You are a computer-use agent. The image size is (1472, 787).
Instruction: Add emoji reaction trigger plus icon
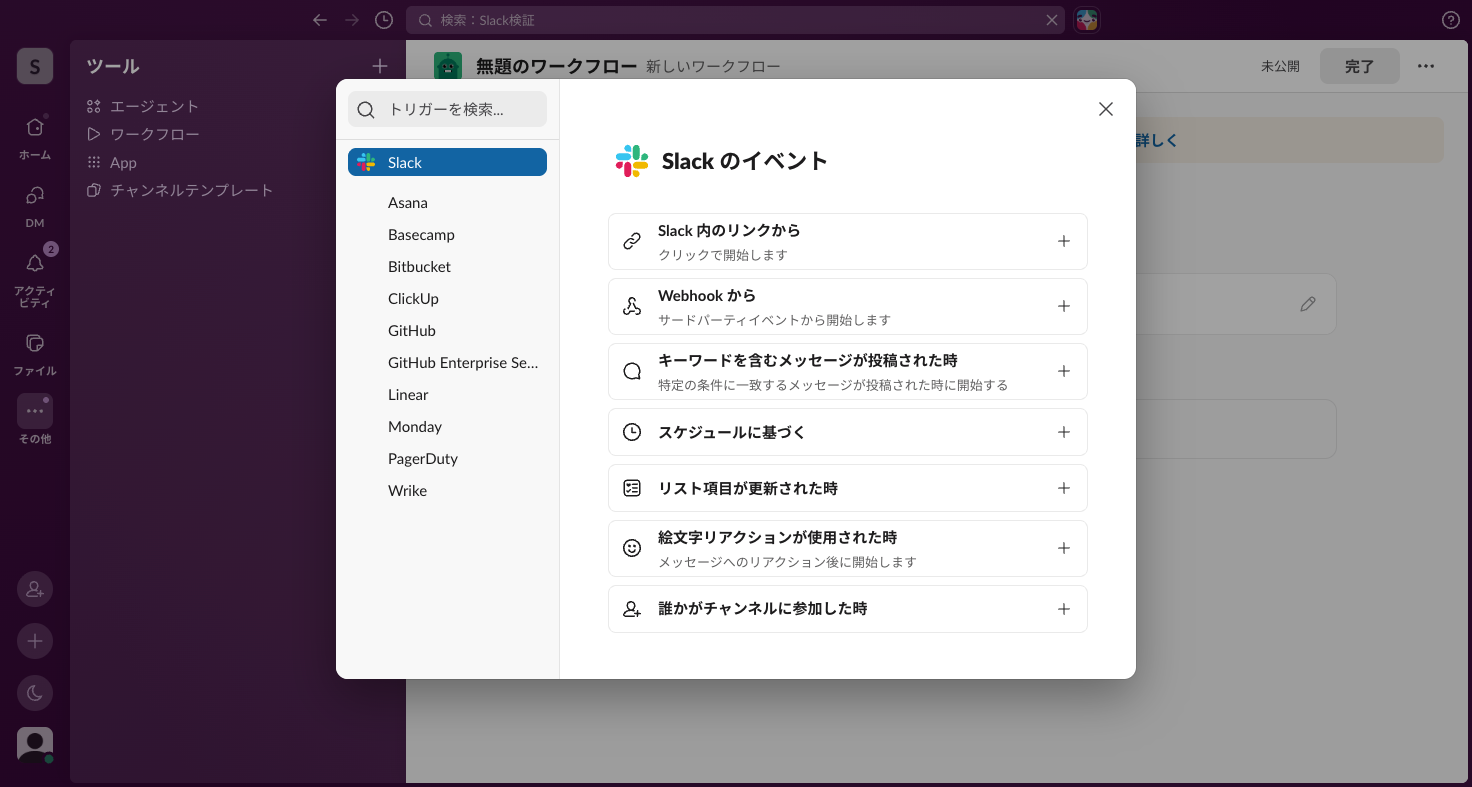pyautogui.click(x=1063, y=548)
